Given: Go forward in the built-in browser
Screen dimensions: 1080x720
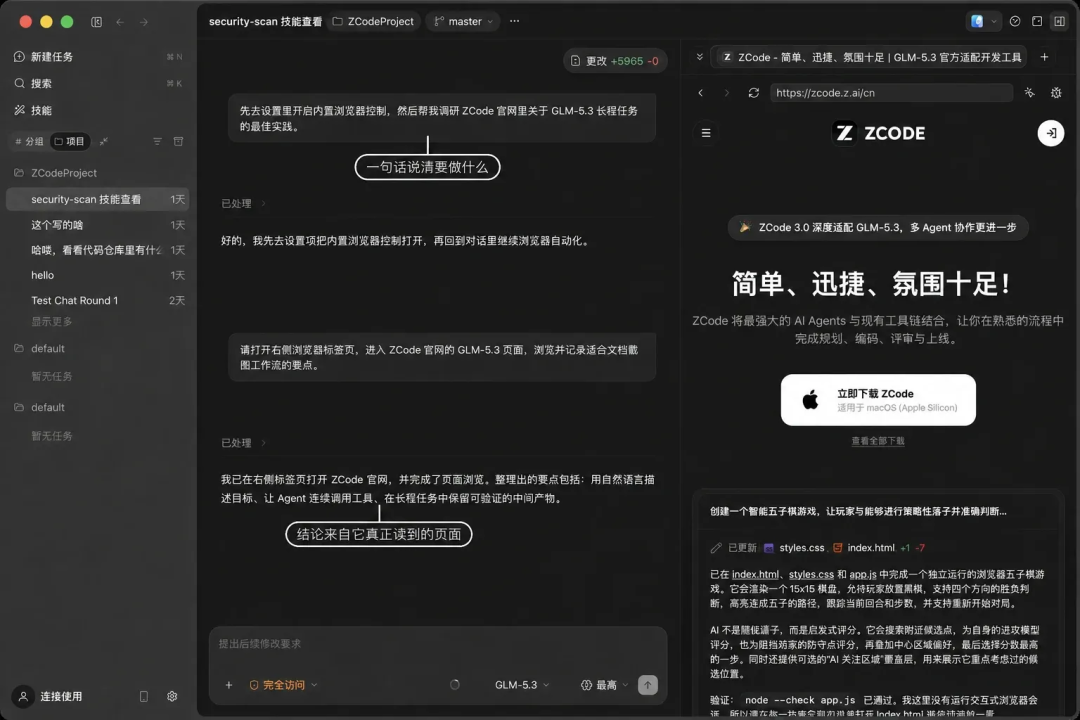Looking at the screenshot, I should tap(727, 93).
